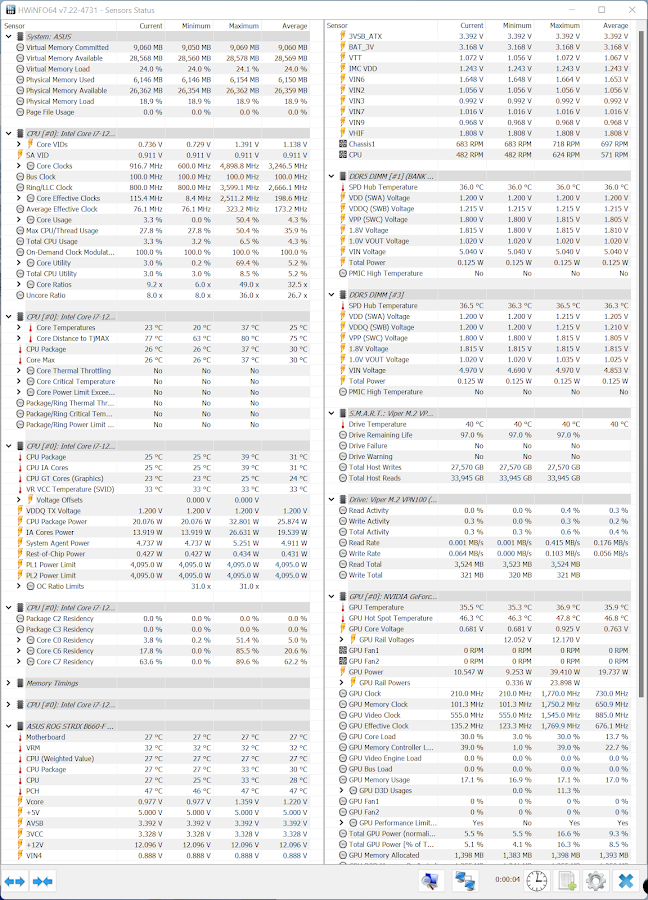
Task: Click the expand columns arrows icon in bottom toolbar
Action: click(14, 881)
